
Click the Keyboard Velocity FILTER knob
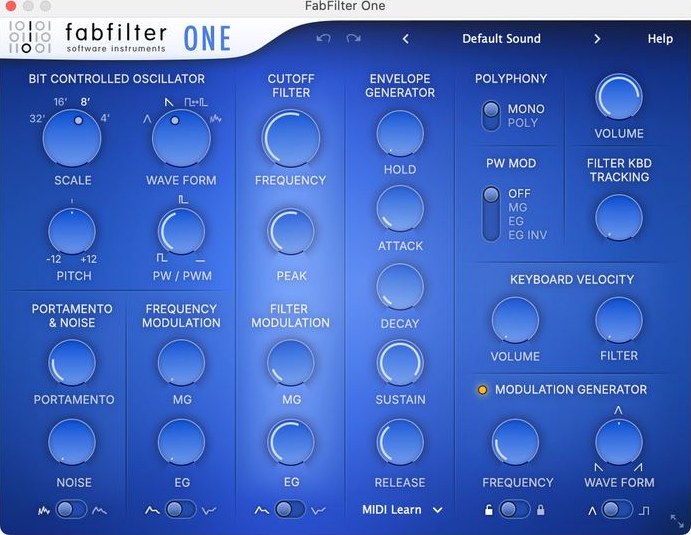click(619, 320)
